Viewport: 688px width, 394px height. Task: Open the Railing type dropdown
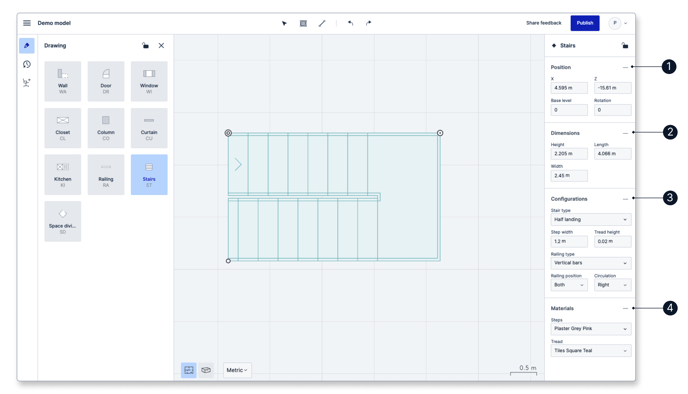[x=591, y=263]
